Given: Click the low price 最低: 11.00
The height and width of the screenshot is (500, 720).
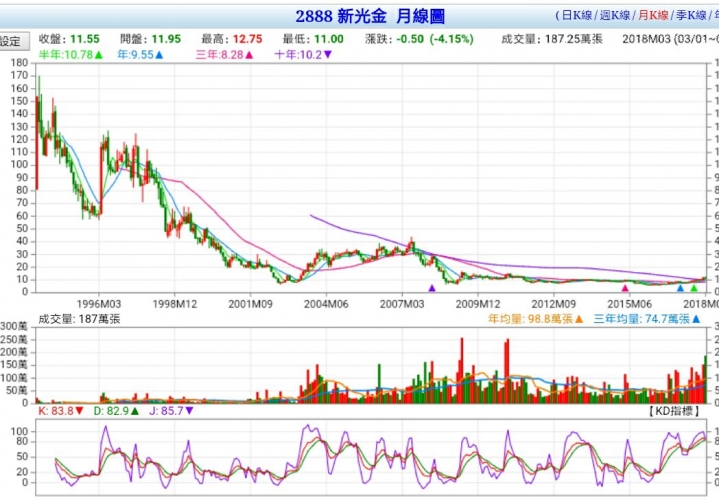Looking at the screenshot, I should pyautogui.click(x=313, y=39).
